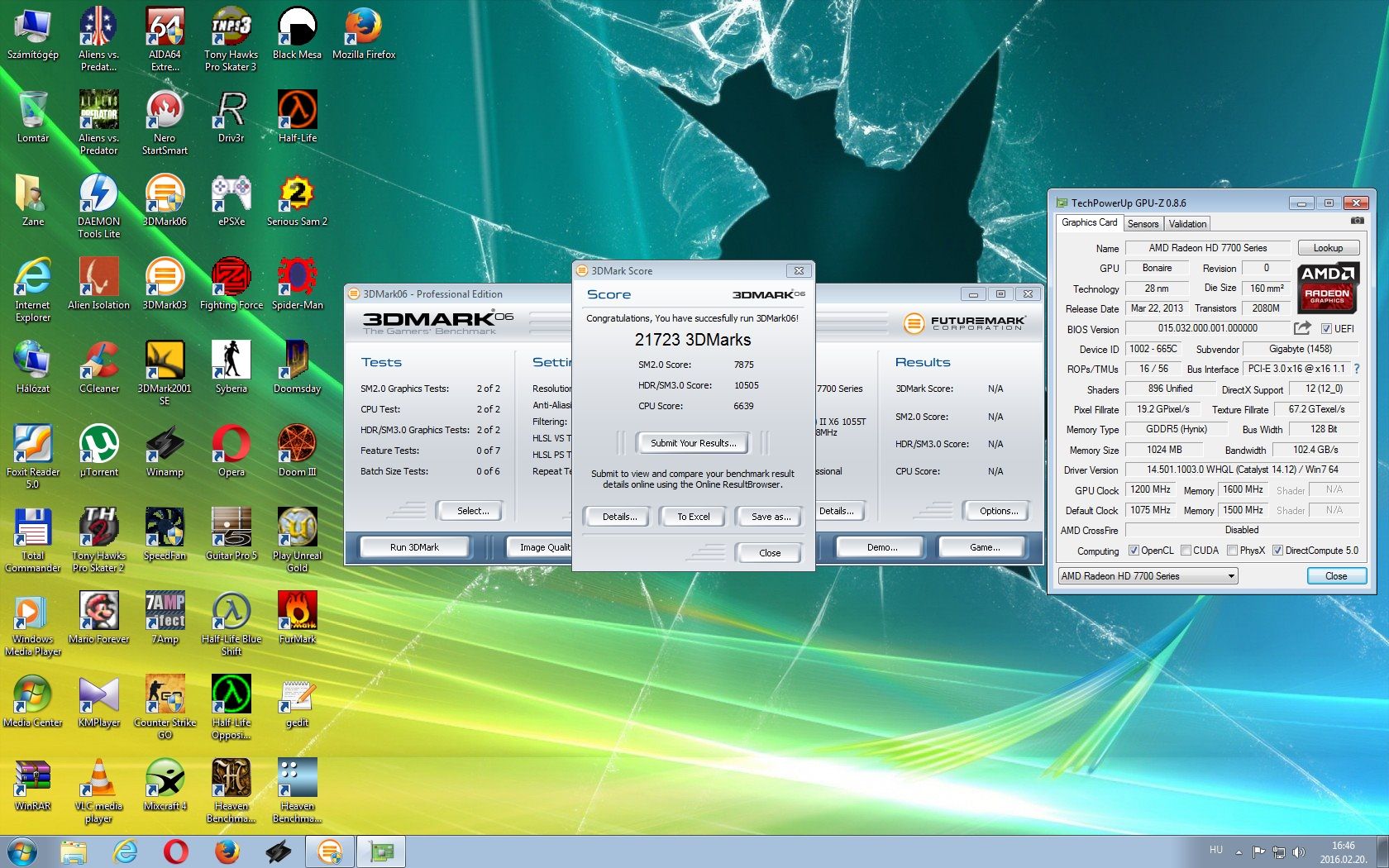Open the AIDA64 Extreme desktop icon
The width and height of the screenshot is (1389, 868).
pos(165,39)
